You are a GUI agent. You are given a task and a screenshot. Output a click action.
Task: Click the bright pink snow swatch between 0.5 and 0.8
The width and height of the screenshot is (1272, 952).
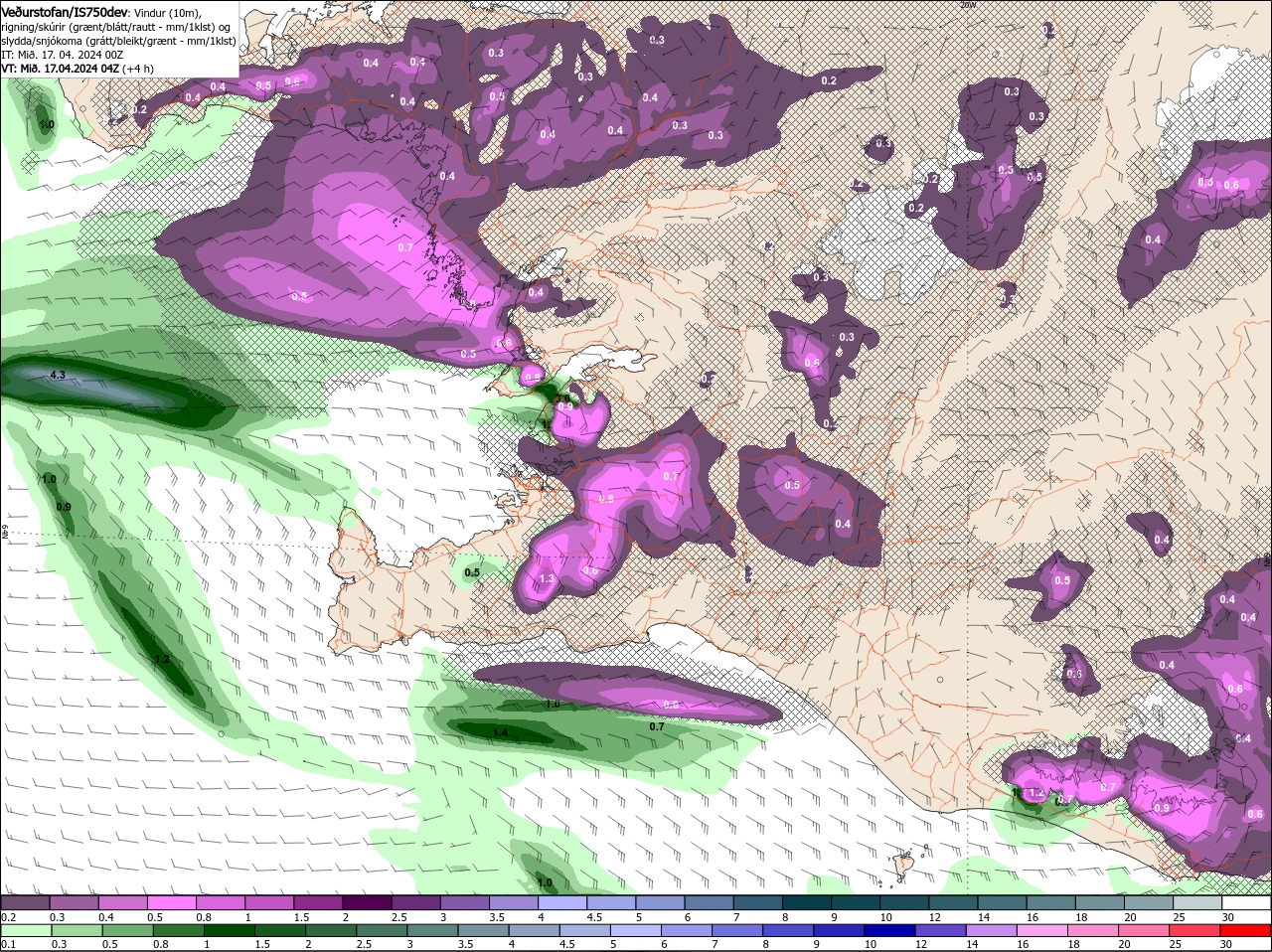point(171,903)
